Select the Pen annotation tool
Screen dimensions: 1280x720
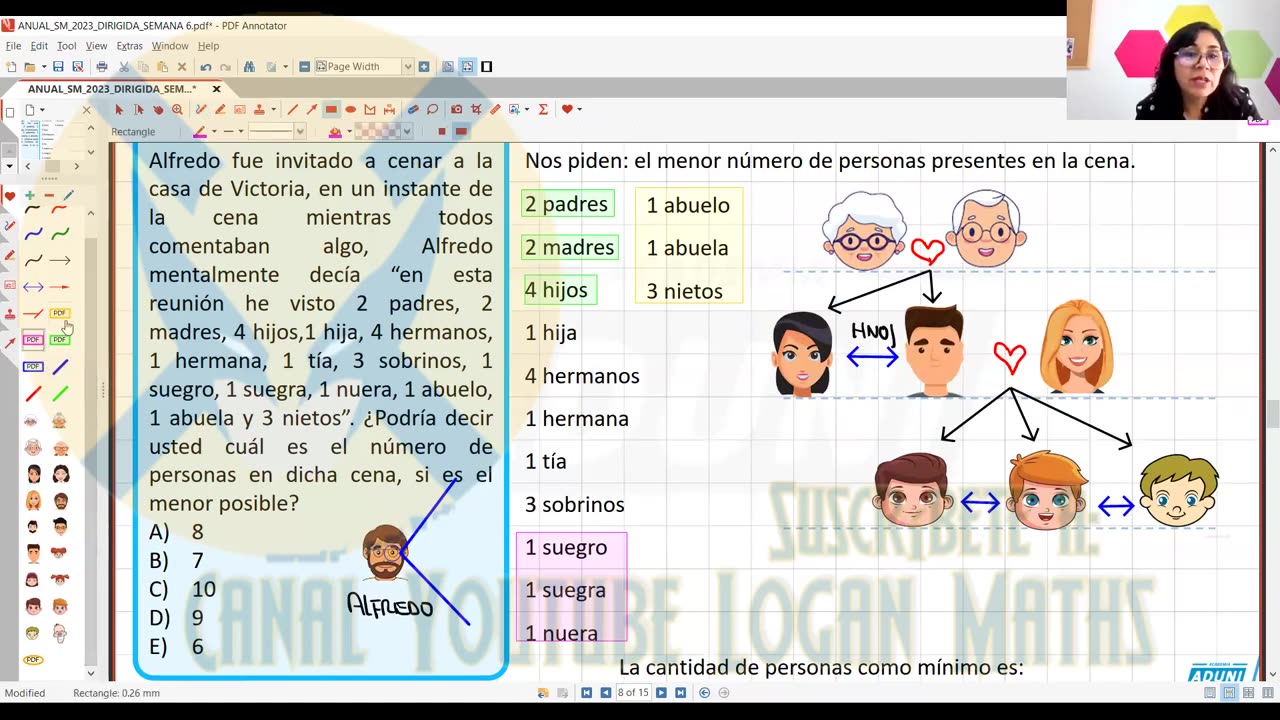[x=201, y=109]
